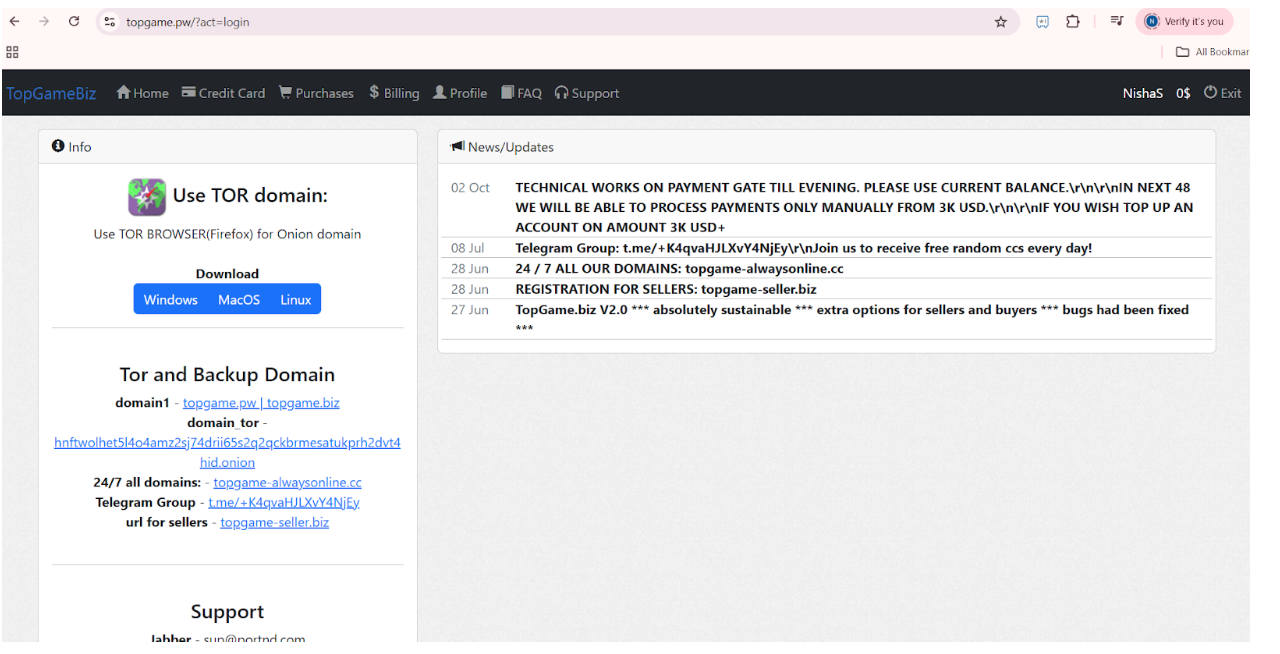1280x654 pixels.
Task: Bookmark this page with the star icon
Action: [1000, 21]
